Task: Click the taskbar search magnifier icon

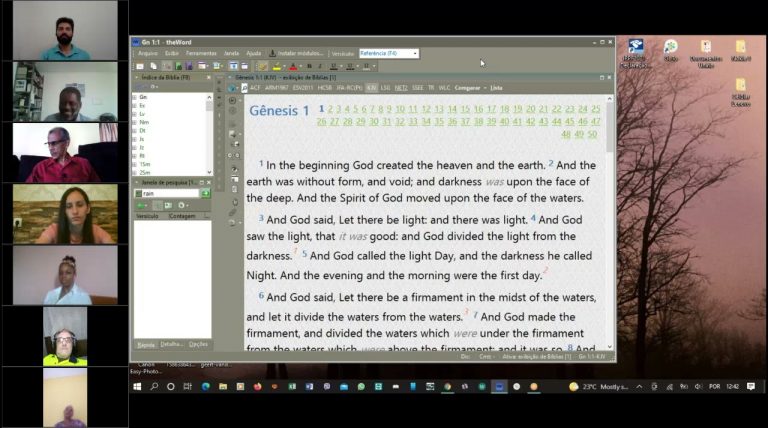Action: pos(154,386)
